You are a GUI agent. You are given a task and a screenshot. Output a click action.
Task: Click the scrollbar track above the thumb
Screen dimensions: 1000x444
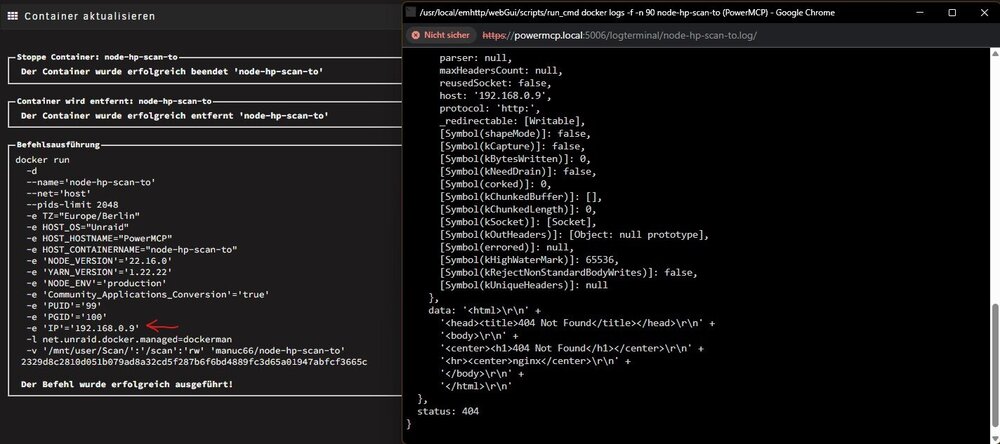coord(996,179)
